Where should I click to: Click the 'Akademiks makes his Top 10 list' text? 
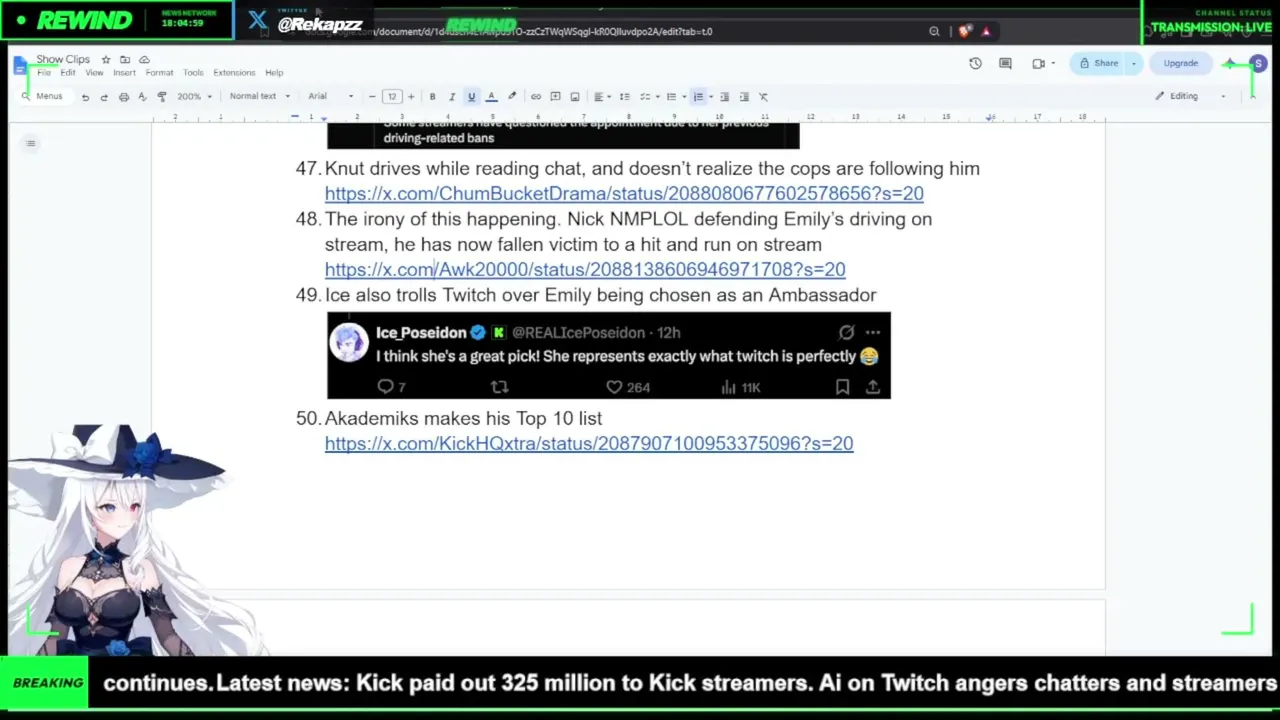(463, 419)
